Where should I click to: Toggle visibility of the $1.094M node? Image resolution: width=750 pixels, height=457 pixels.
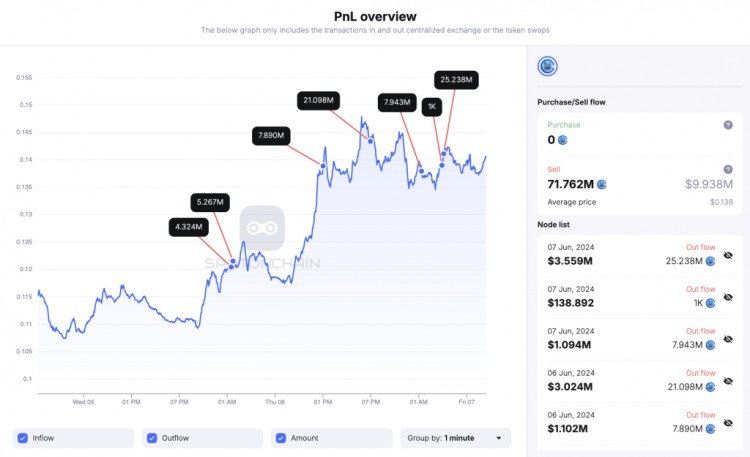point(728,339)
